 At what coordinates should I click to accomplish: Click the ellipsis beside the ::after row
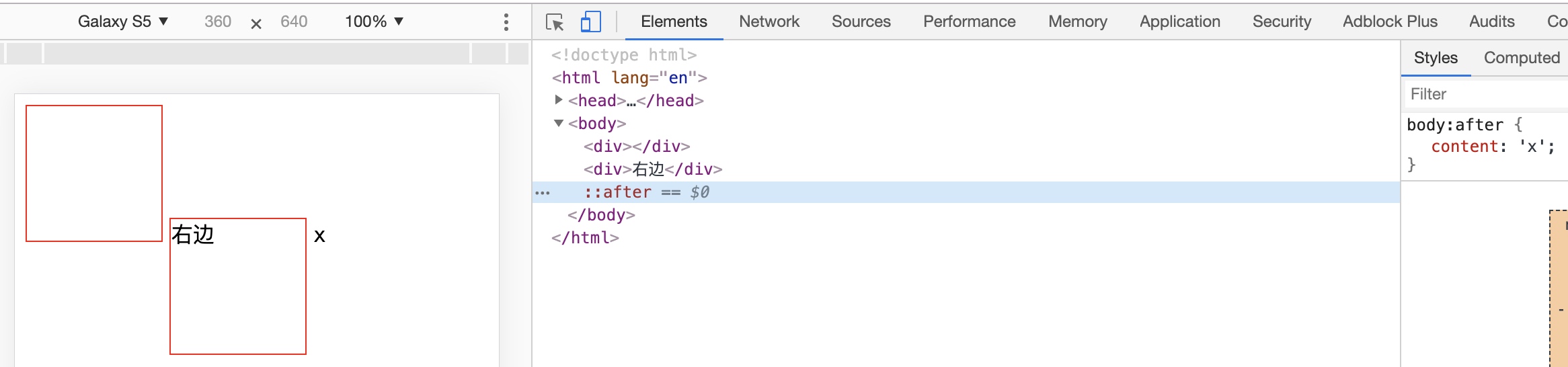coord(542,193)
